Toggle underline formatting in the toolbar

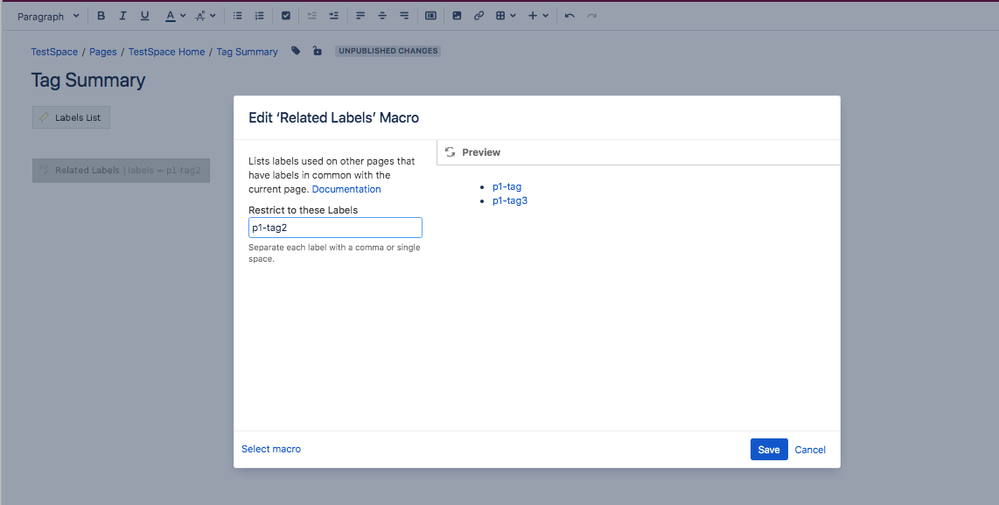coord(145,15)
